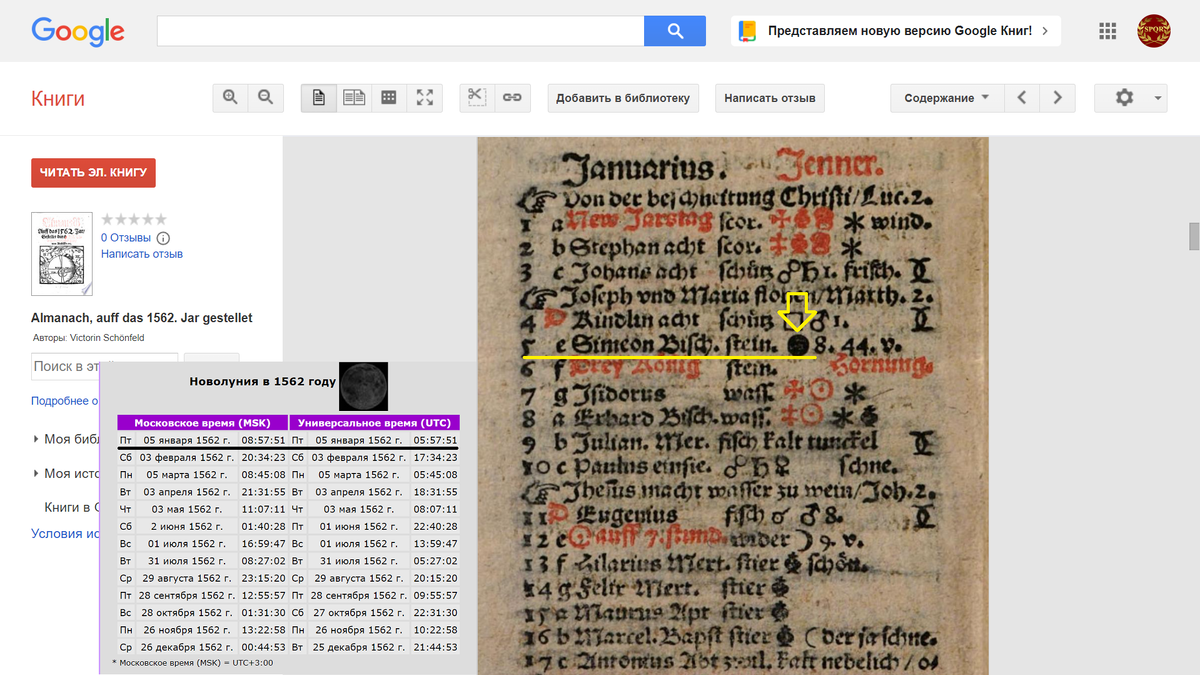The width and height of the screenshot is (1200, 675).
Task: Focus the Google search input field
Action: point(400,31)
